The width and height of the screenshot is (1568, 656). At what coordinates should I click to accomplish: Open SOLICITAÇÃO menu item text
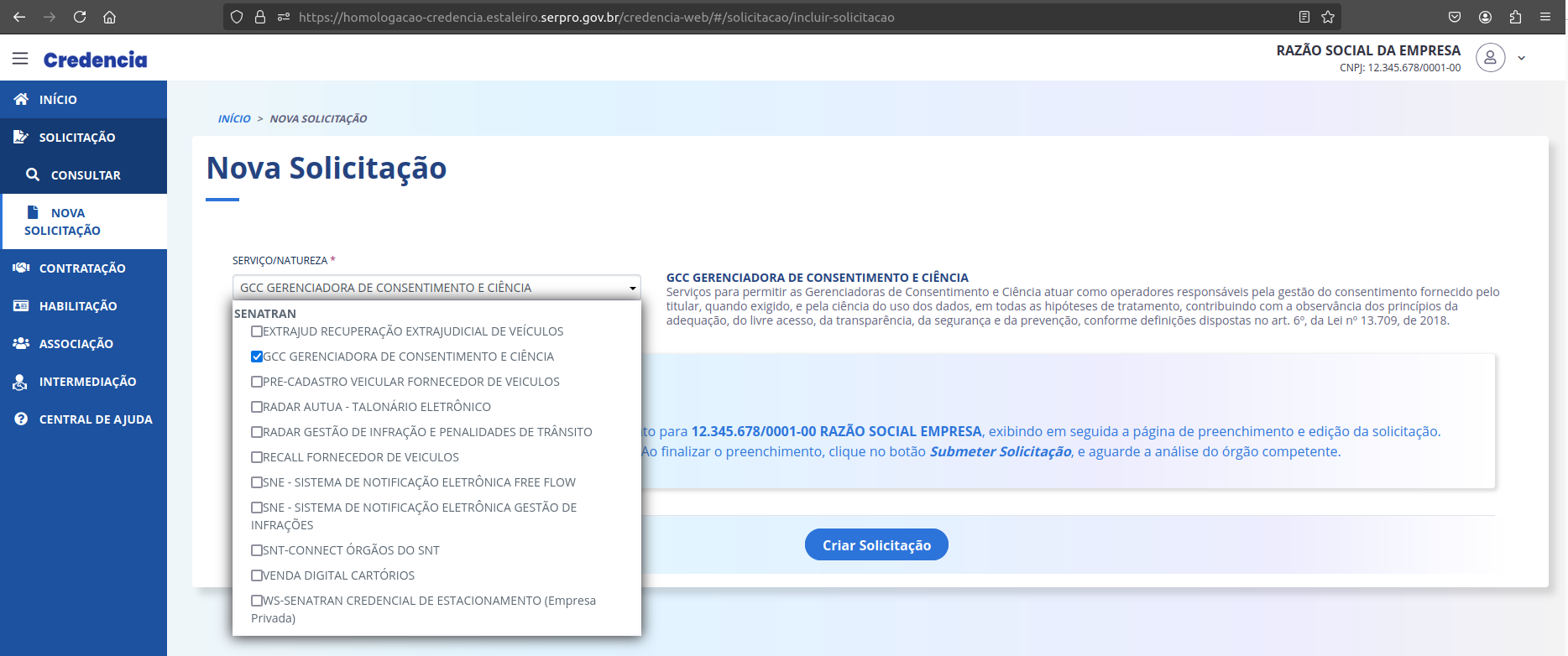click(x=77, y=138)
